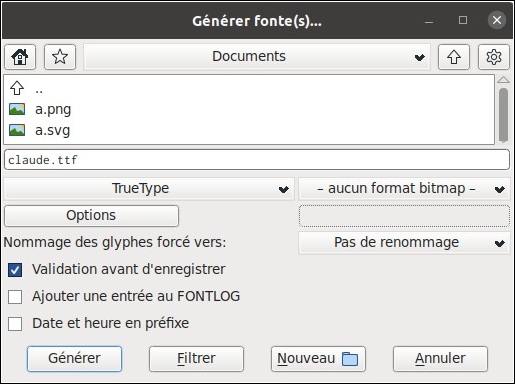The width and height of the screenshot is (515, 384).
Task: Click the a.svg image file icon
Action: (x=17, y=130)
